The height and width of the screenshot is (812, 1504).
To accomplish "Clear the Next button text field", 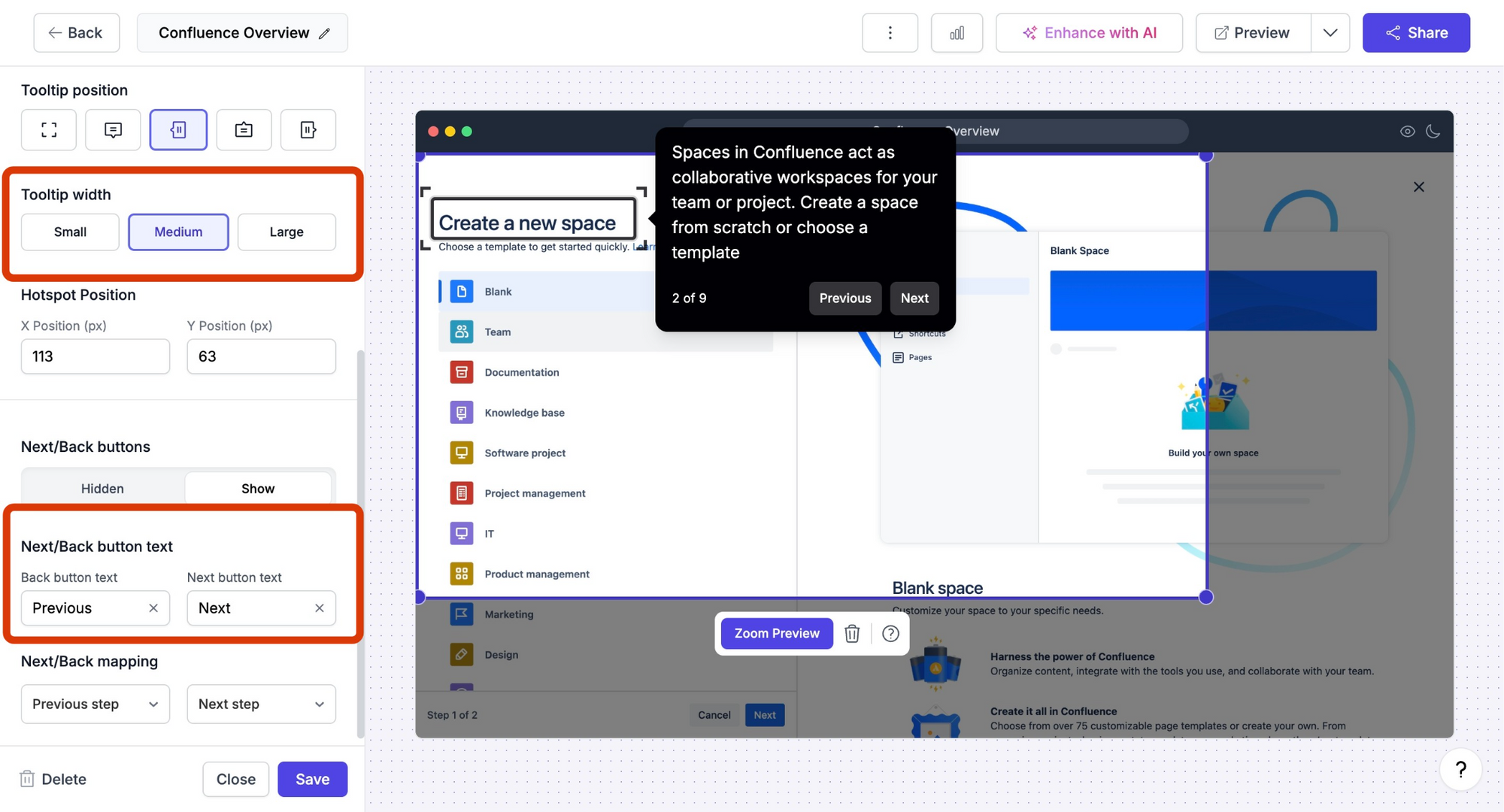I will click(x=320, y=608).
